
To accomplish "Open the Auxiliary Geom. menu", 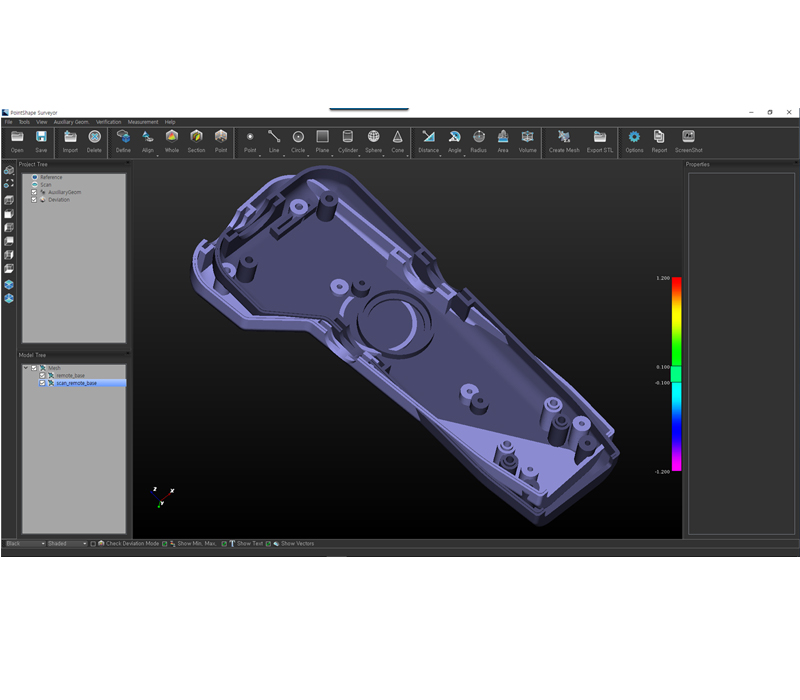I will [70, 122].
